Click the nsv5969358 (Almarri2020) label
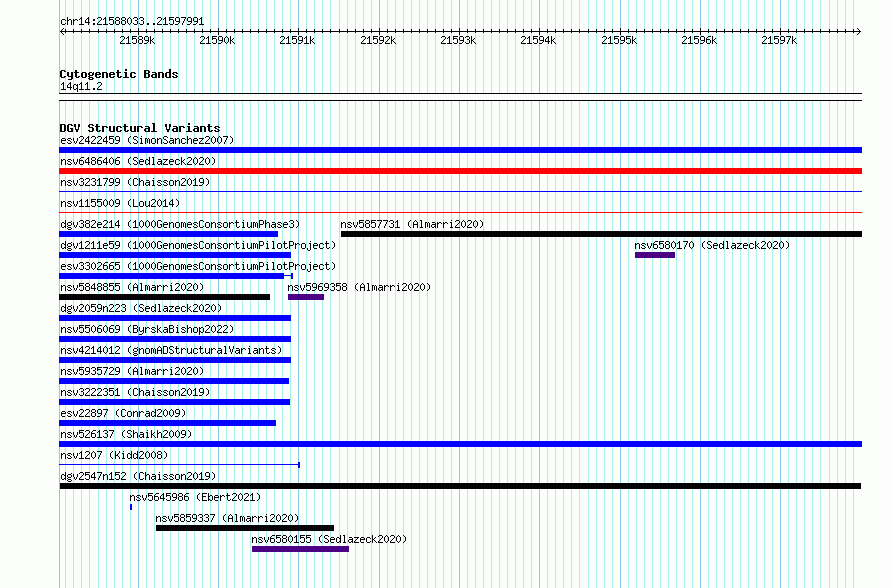890x588 pixels. coord(359,287)
